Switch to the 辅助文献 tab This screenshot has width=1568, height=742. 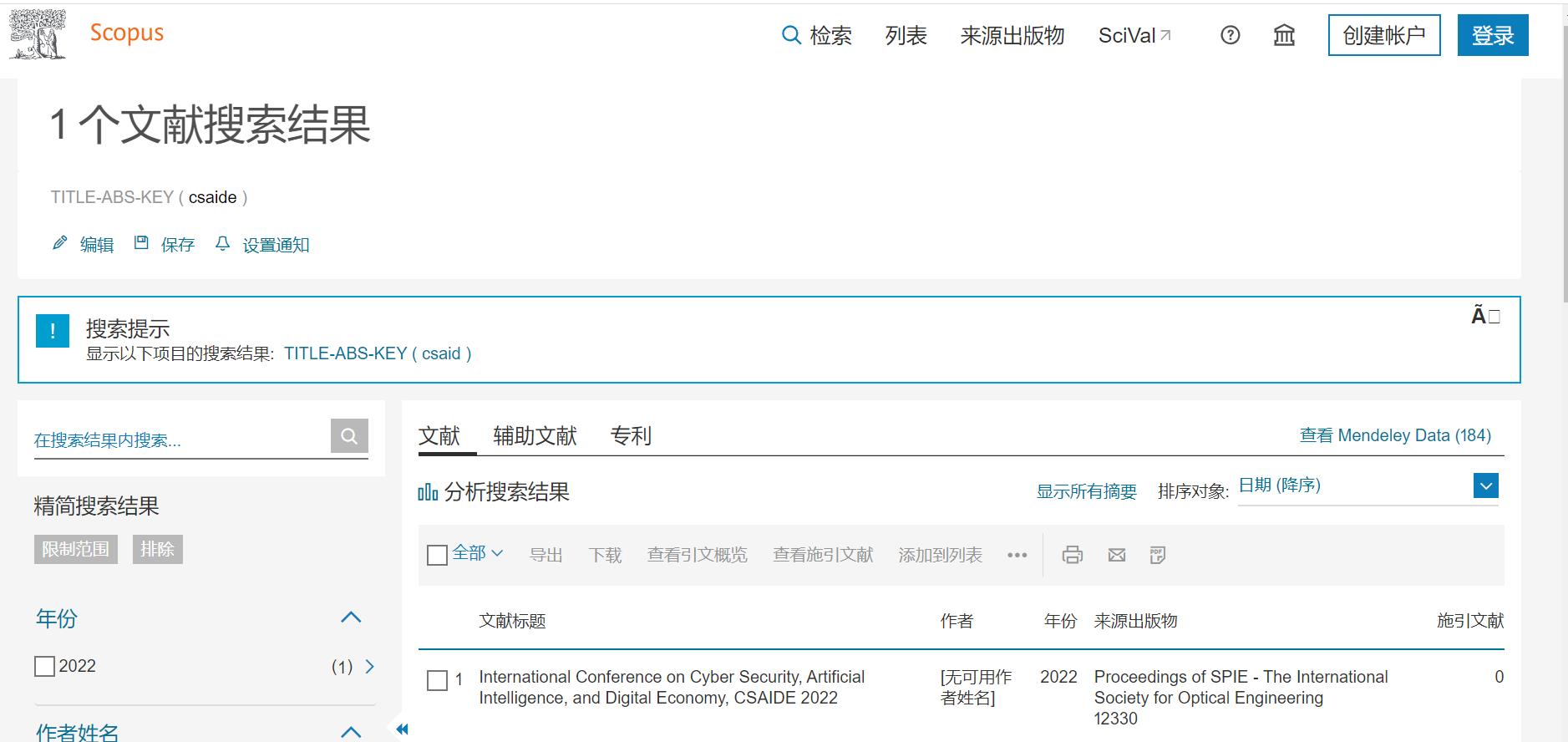(x=535, y=435)
